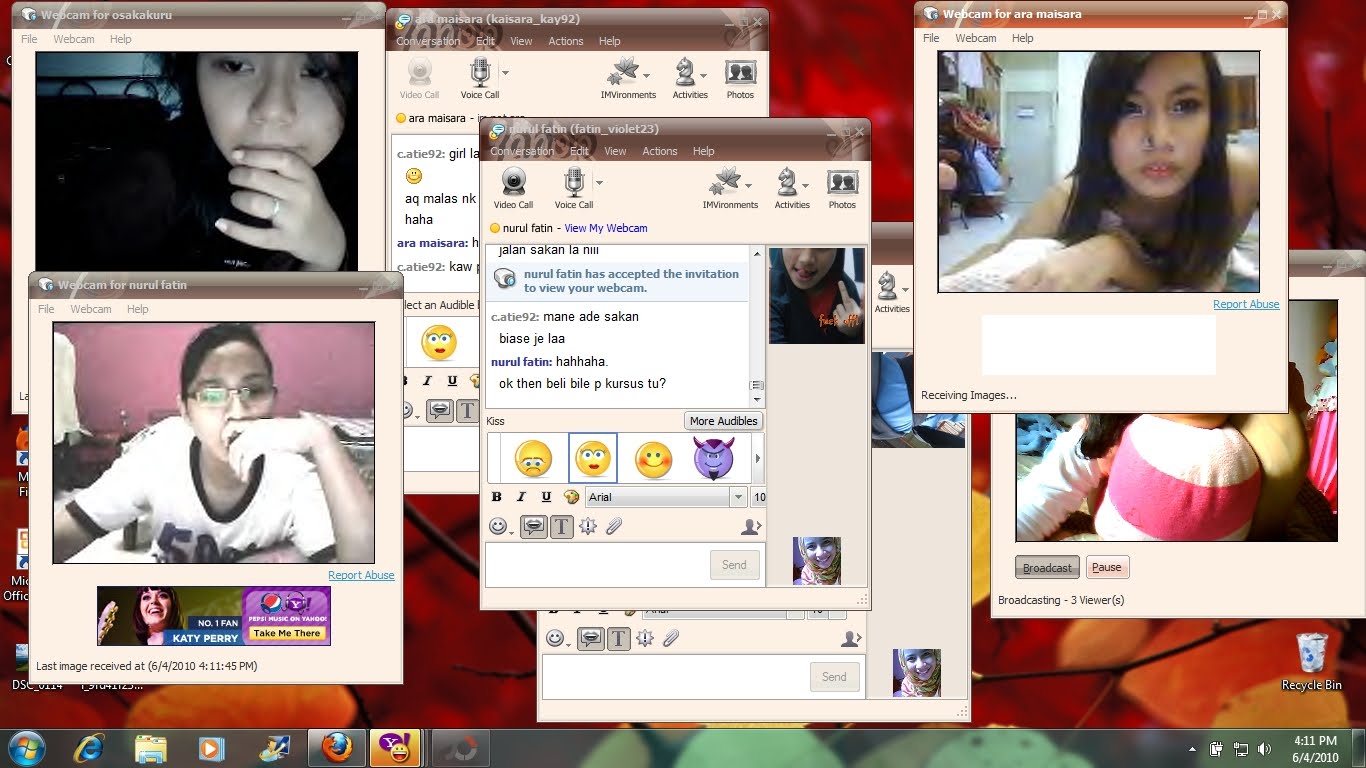
Task: Open text color palette in nurul fatin chat
Action: 572,497
